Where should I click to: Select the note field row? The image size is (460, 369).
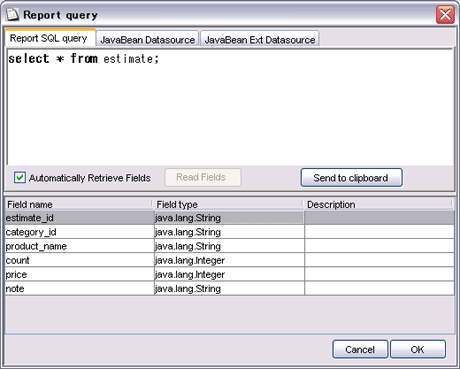[230, 288]
